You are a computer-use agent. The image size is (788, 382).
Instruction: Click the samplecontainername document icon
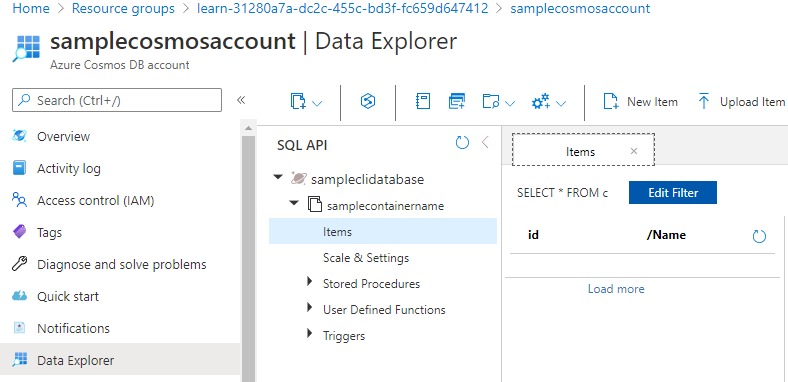(x=315, y=205)
